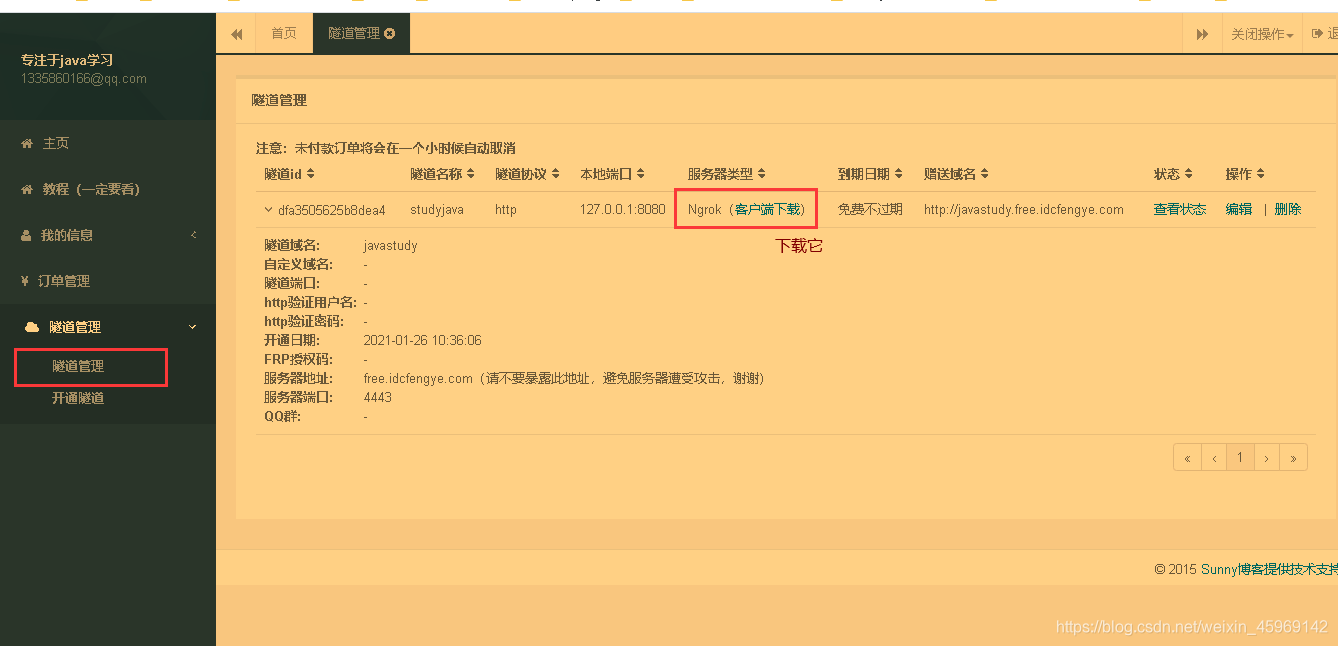The height and width of the screenshot is (646, 1338).
Task: Click the open date 2021-01-26 10:36:06
Action: pos(423,341)
